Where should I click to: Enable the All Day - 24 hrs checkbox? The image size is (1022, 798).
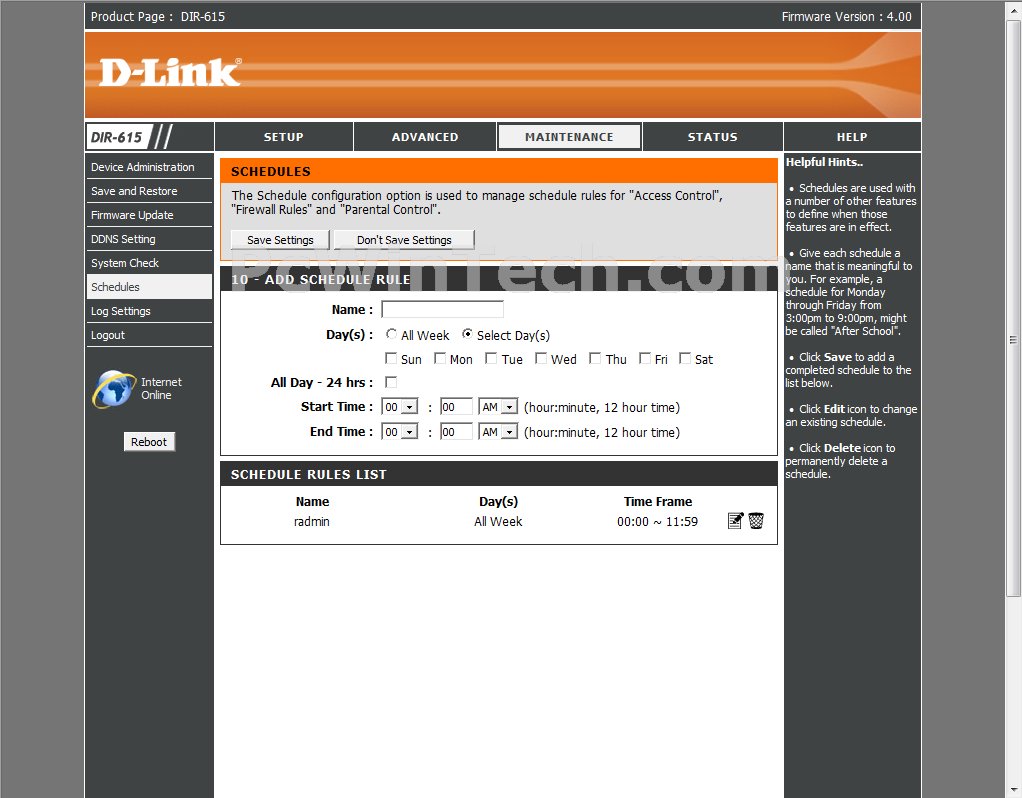pos(391,382)
